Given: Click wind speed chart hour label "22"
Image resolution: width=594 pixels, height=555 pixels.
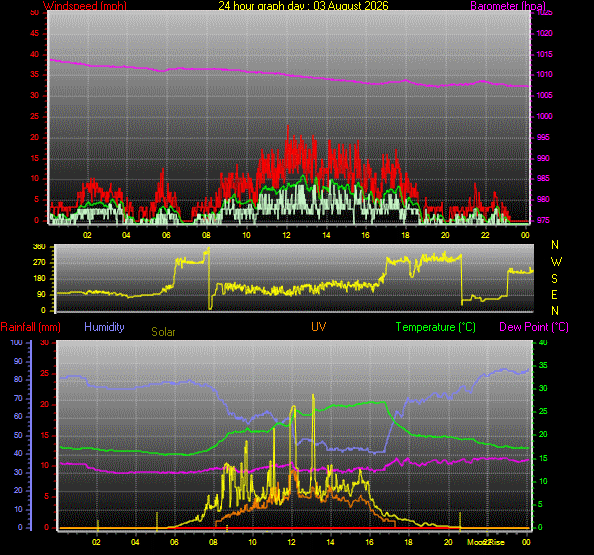Looking at the screenshot, I should (485, 235).
